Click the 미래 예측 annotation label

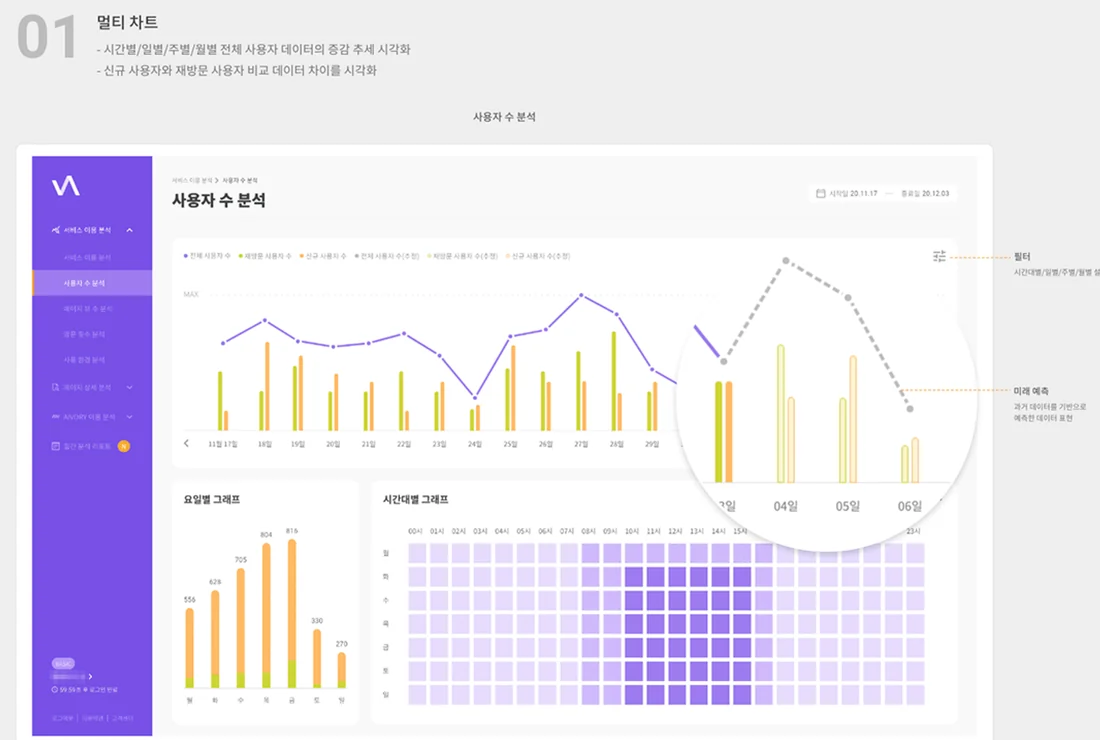(1031, 391)
